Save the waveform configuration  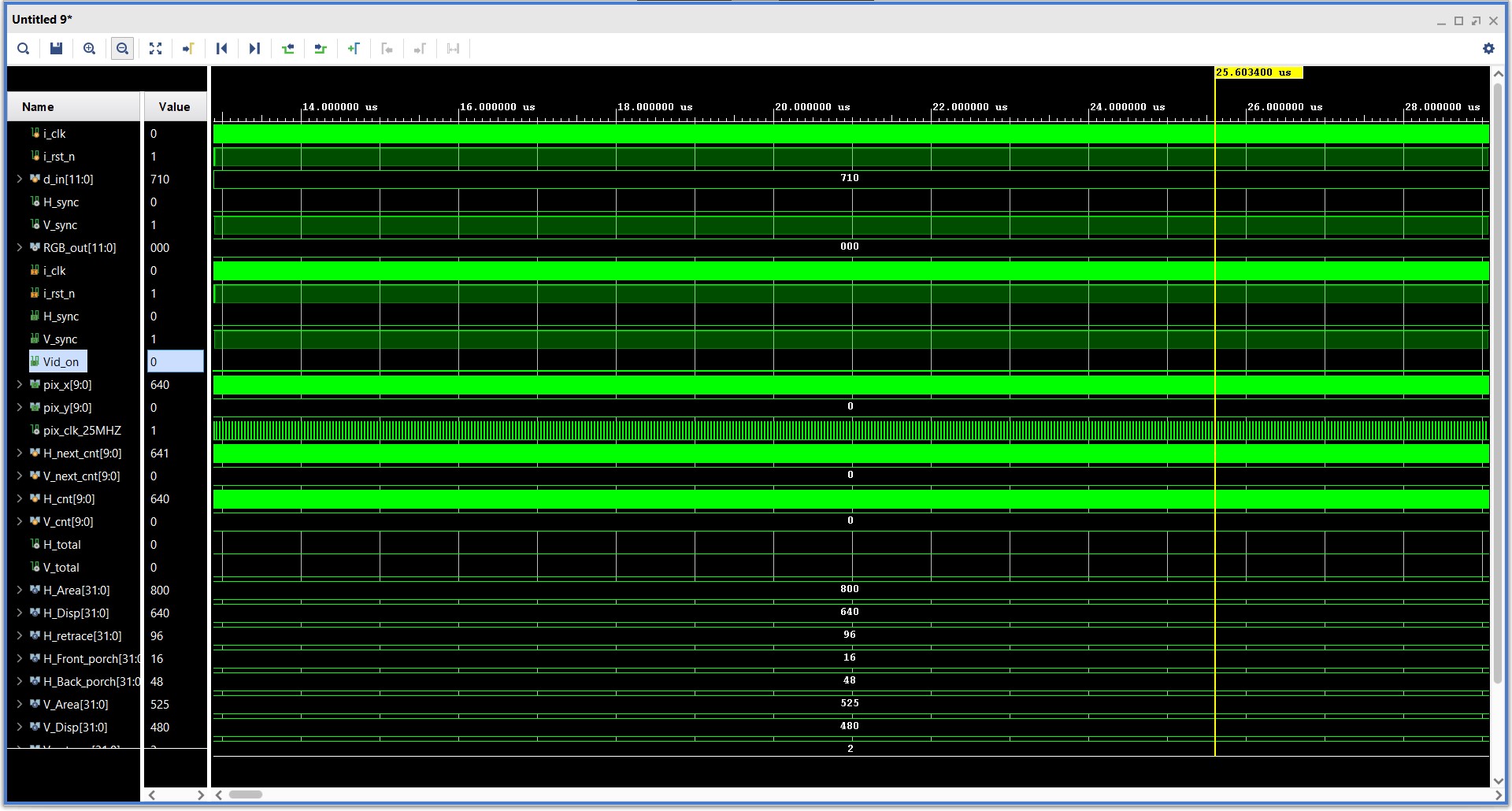[55, 48]
